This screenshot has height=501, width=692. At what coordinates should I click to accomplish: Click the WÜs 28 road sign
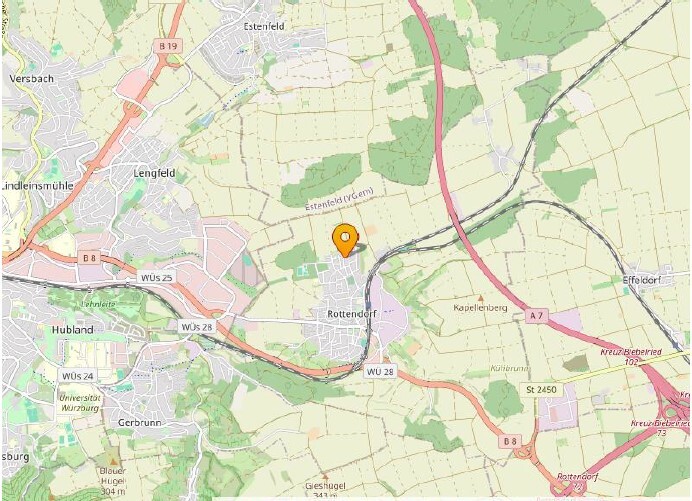(197, 327)
